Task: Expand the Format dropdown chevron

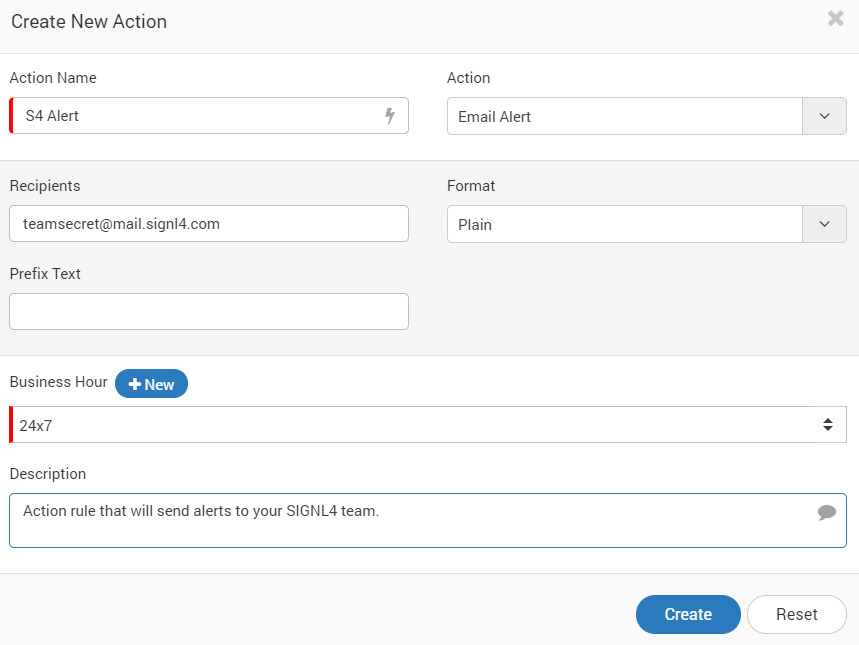Action: pos(824,224)
